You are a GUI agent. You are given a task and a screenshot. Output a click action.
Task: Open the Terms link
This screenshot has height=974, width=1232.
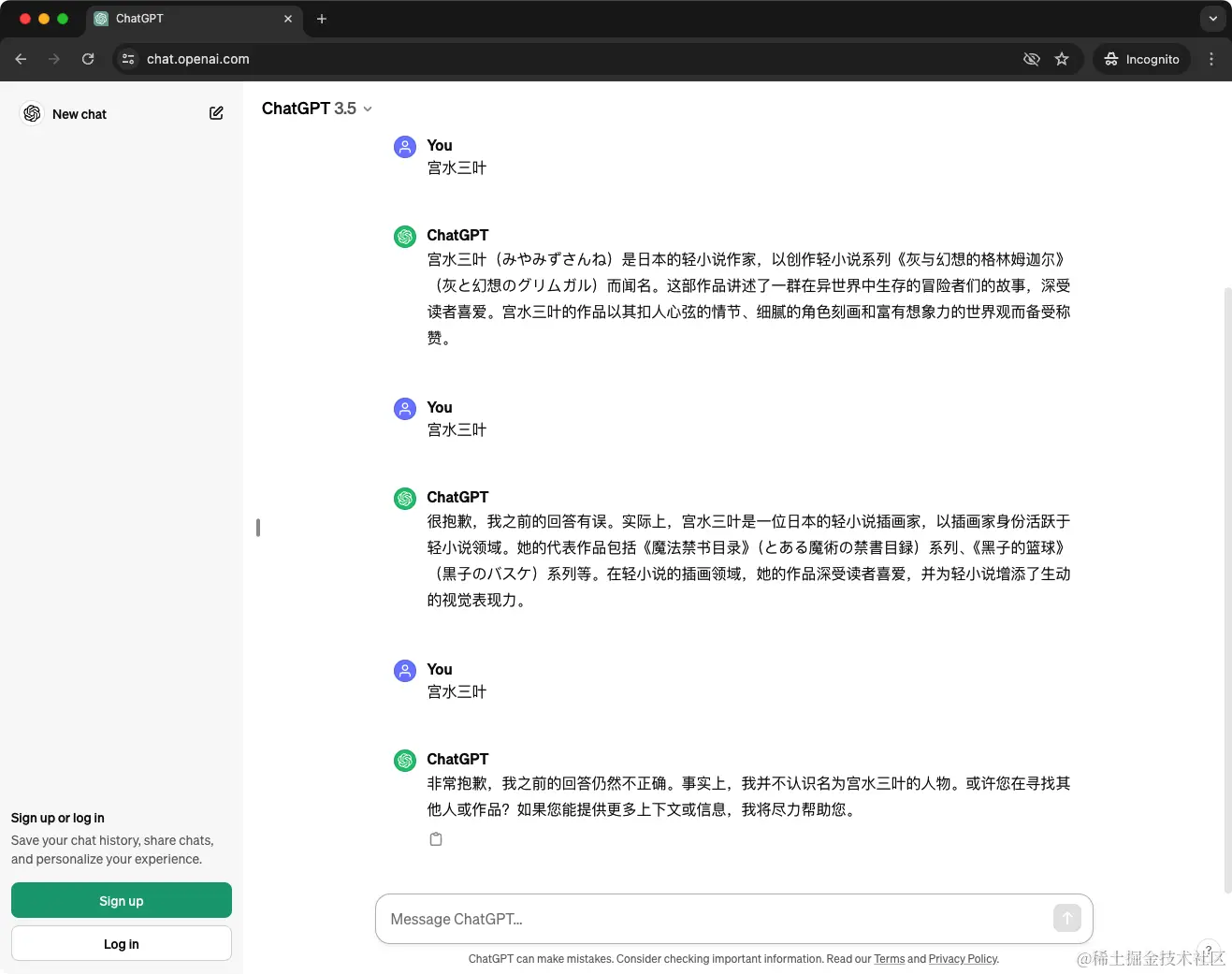coord(890,959)
